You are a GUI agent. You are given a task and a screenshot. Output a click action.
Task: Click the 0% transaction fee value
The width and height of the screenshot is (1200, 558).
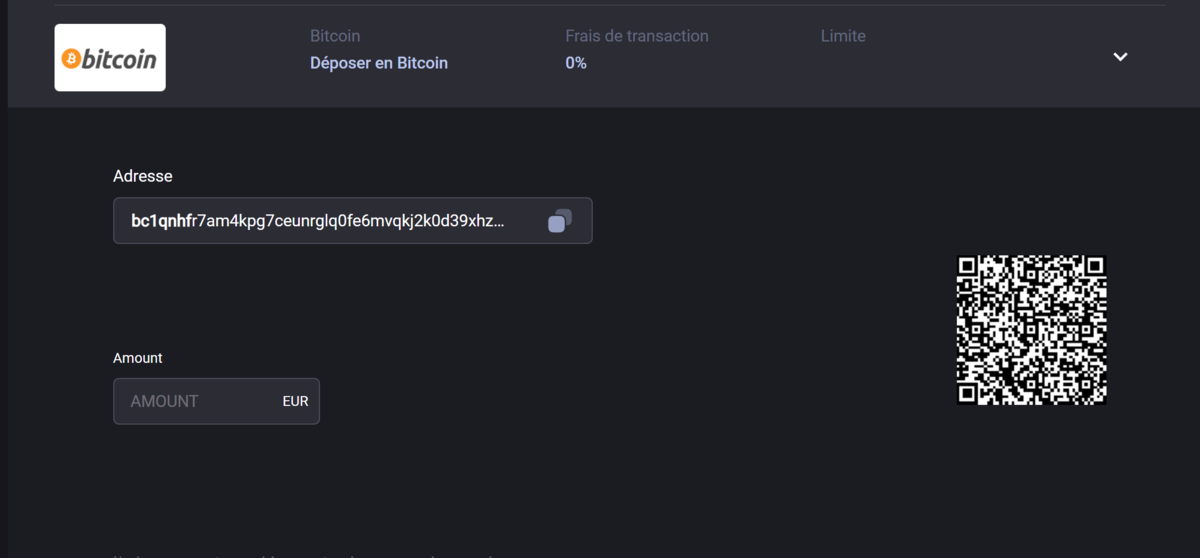pos(576,63)
